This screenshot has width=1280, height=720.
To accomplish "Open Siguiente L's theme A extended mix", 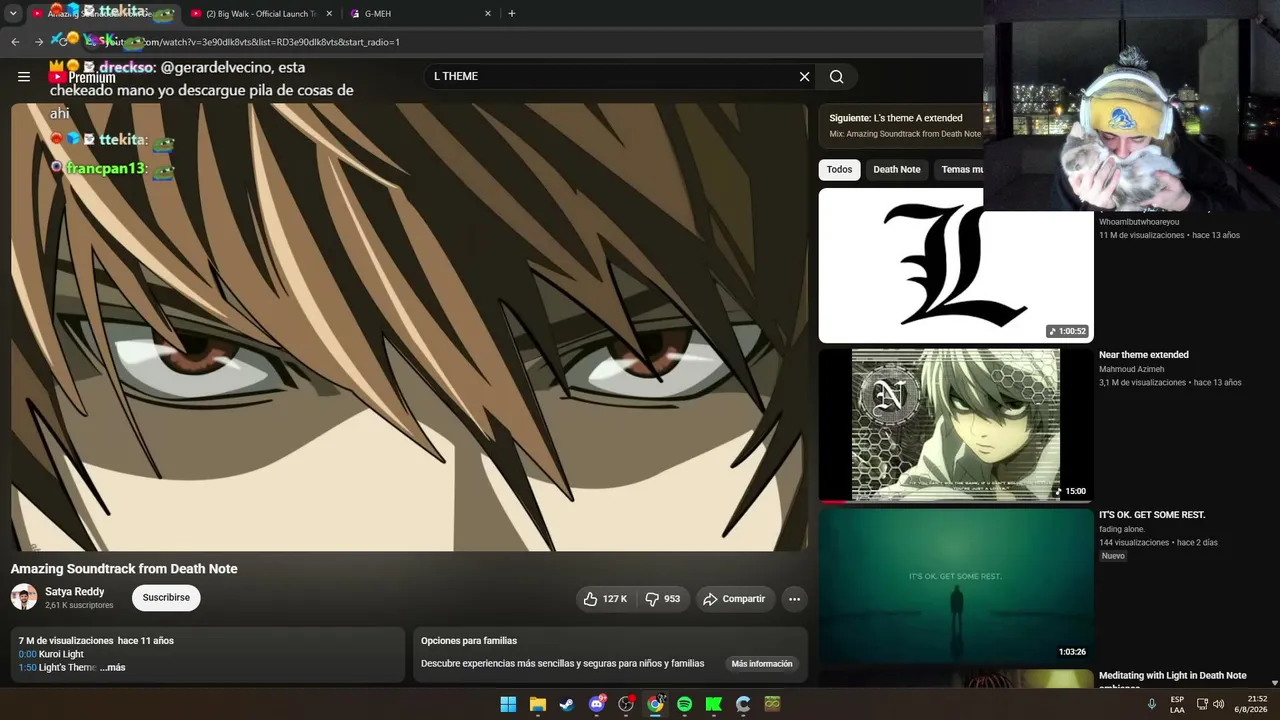I will pos(901,125).
